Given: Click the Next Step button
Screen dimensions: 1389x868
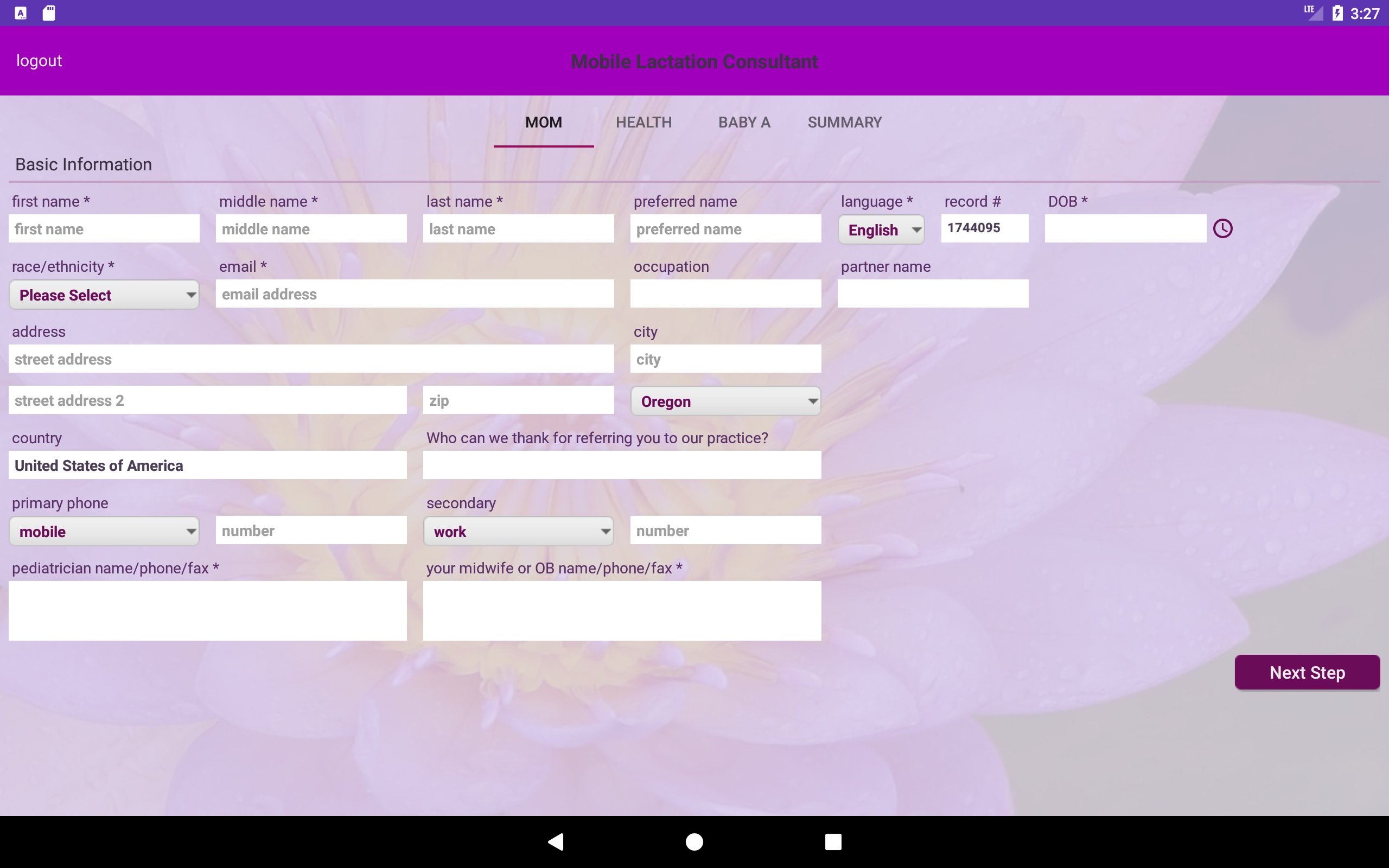Looking at the screenshot, I should (x=1307, y=672).
